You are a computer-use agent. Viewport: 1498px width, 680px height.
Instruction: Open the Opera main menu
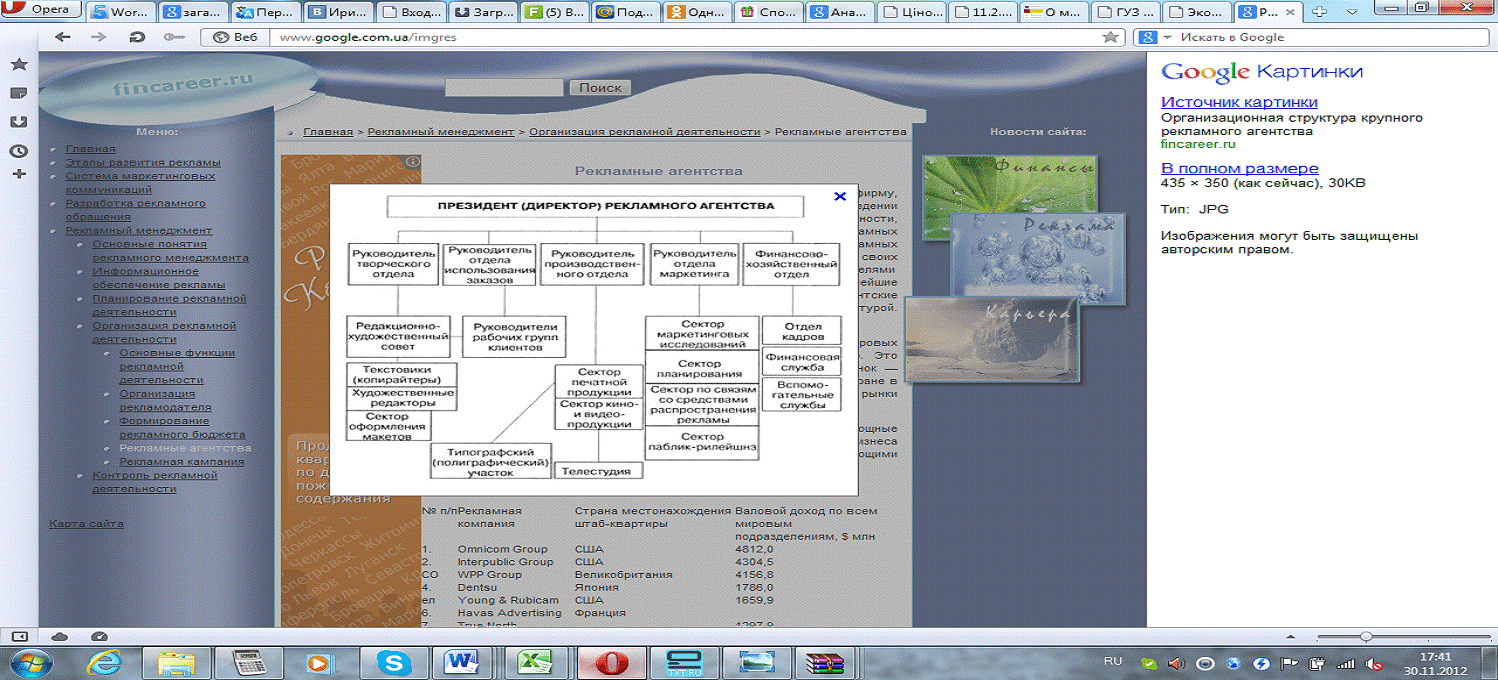tap(40, 10)
